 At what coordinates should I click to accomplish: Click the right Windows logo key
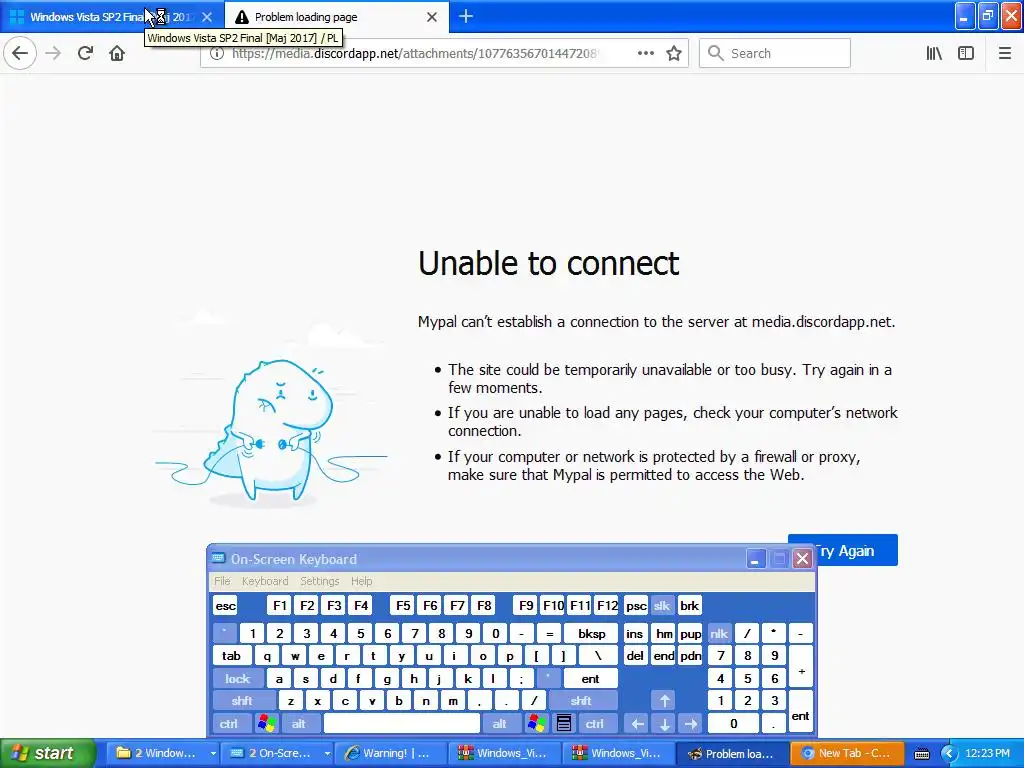coord(537,724)
